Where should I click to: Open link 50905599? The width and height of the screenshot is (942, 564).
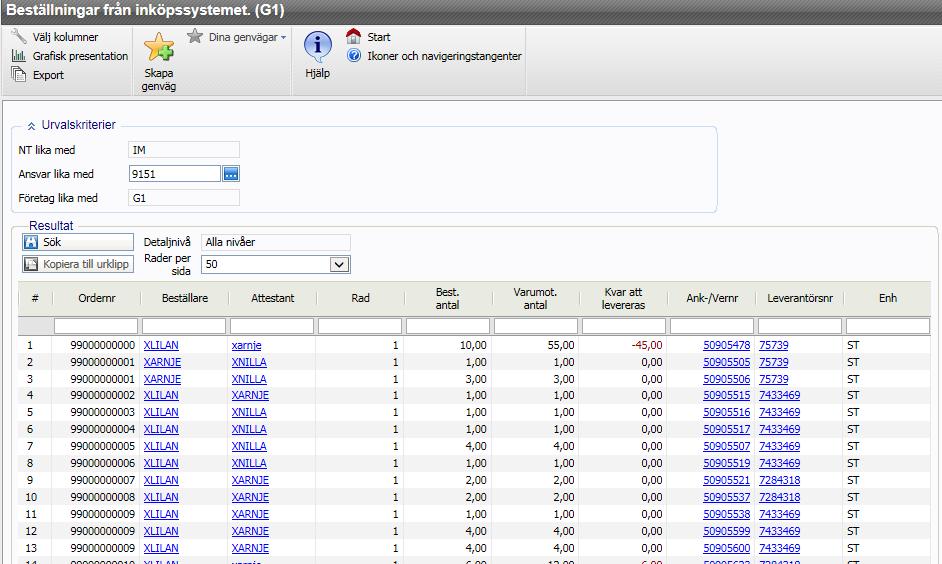tap(726, 531)
